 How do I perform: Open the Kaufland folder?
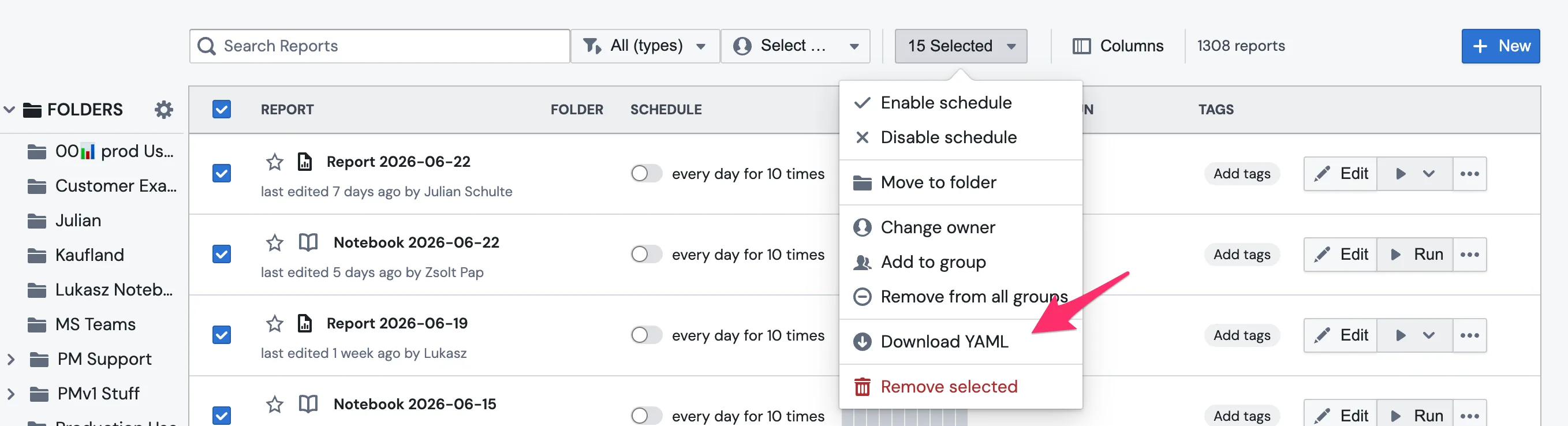click(76, 256)
